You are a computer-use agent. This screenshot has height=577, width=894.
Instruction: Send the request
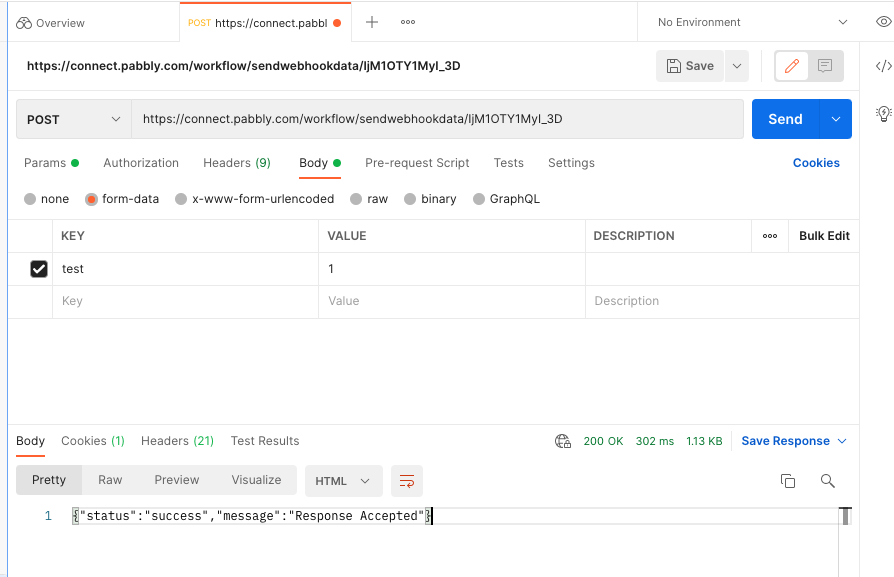pyautogui.click(x=785, y=119)
